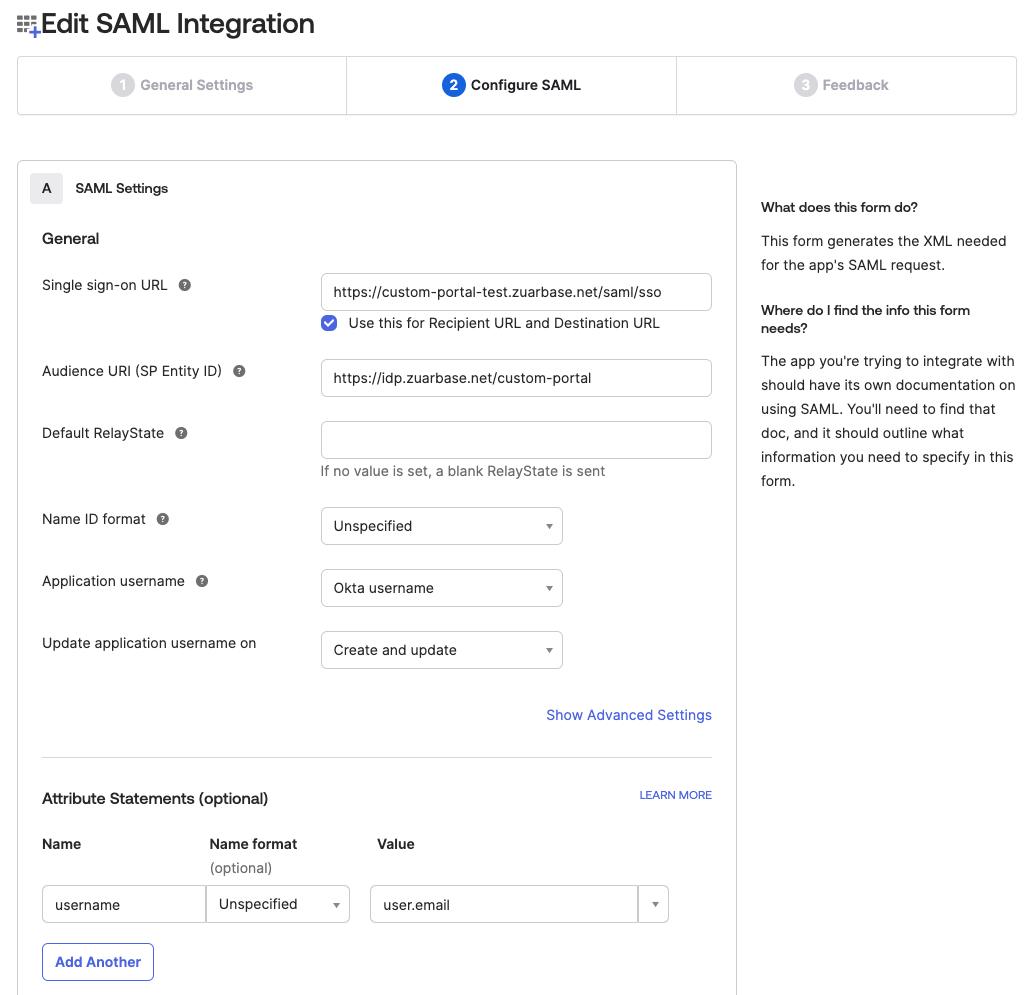Open Update application username on dropdown
The width and height of the screenshot is (1032, 995).
(x=442, y=650)
